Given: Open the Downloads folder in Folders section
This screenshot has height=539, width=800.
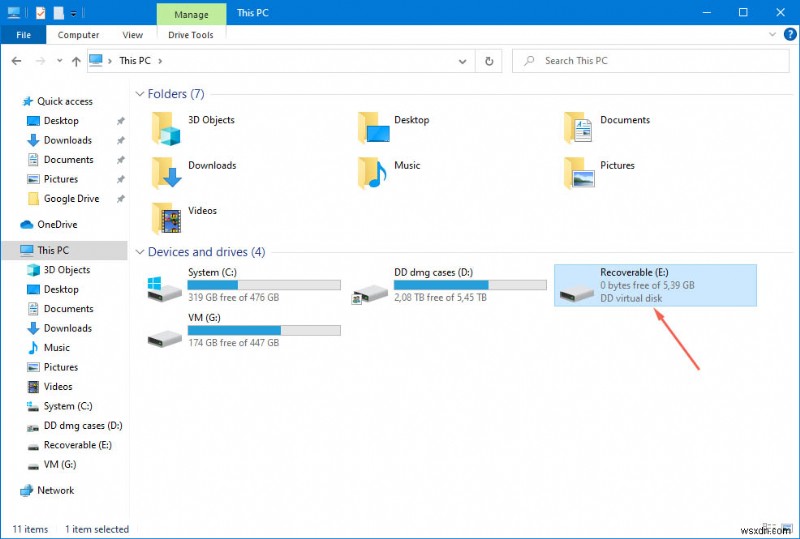Looking at the screenshot, I should coord(194,174).
